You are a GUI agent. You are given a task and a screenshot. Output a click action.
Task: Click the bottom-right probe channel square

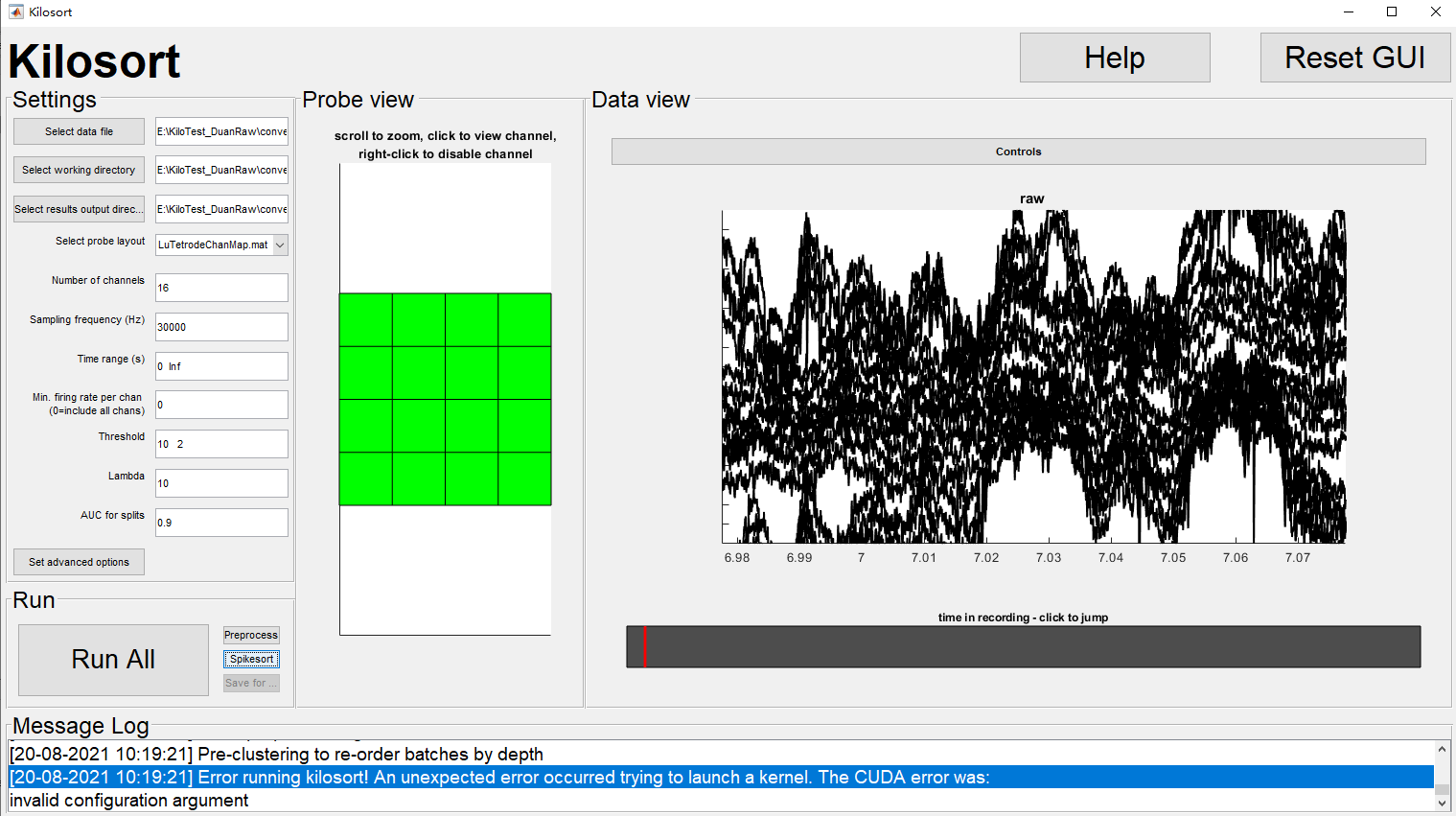(x=524, y=480)
